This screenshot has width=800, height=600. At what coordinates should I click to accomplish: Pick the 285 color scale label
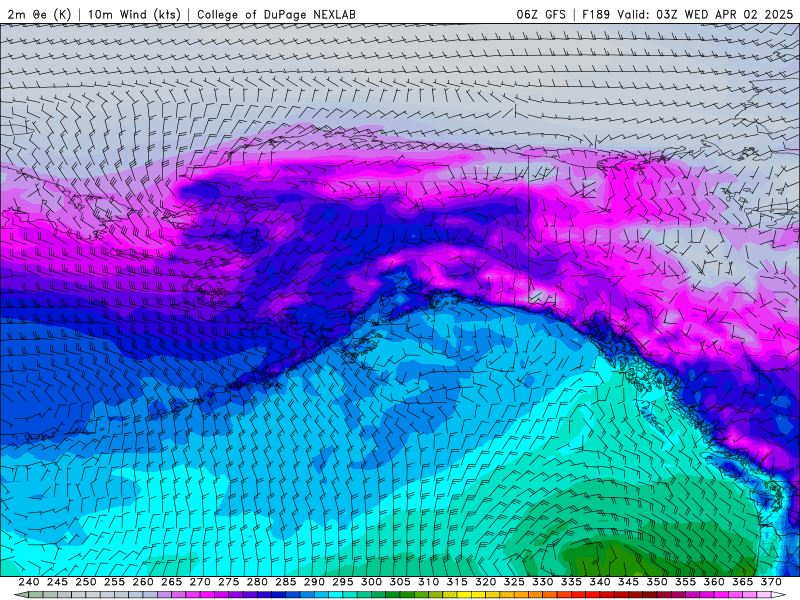pyautogui.click(x=286, y=582)
